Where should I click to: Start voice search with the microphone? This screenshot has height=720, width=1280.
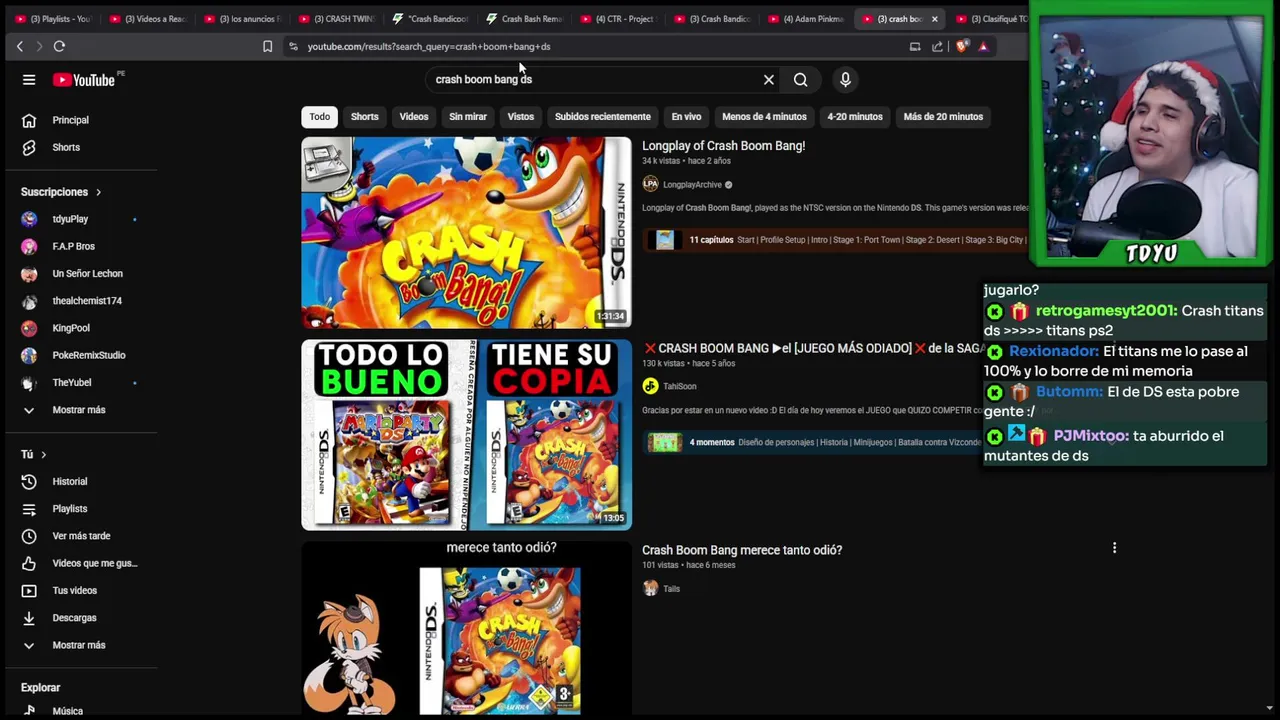click(x=845, y=80)
